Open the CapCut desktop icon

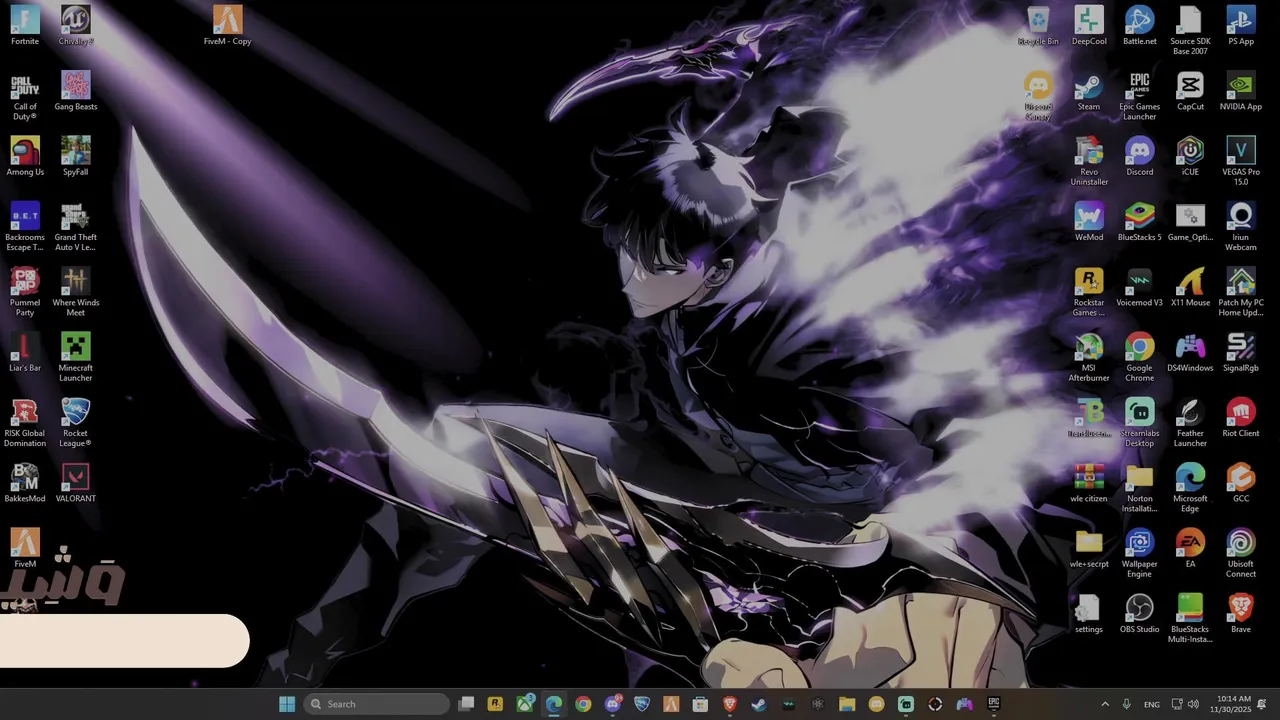click(1190, 91)
